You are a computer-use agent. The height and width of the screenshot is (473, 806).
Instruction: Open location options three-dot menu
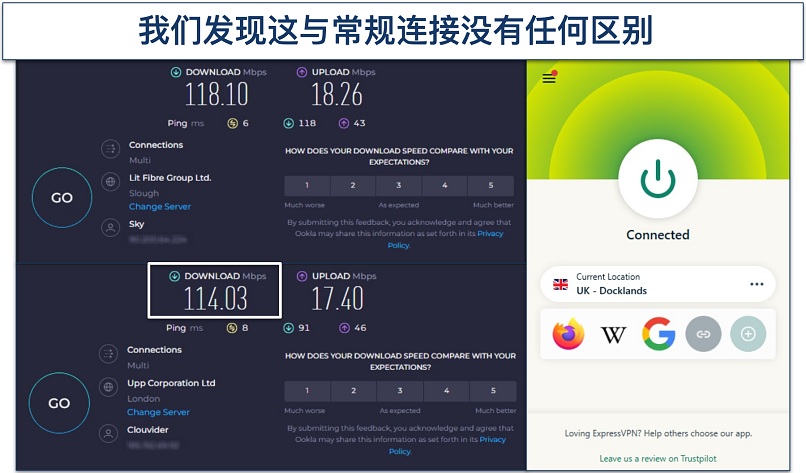756,284
